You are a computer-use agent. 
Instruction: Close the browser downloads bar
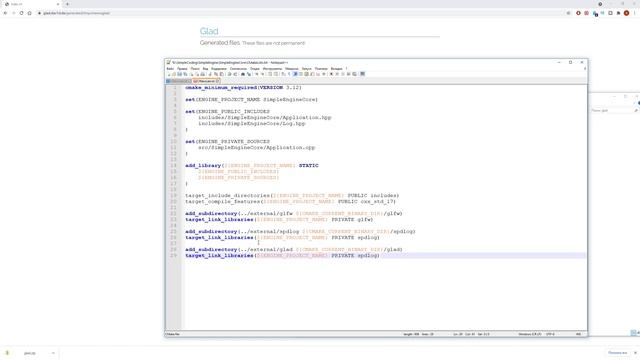click(635, 353)
